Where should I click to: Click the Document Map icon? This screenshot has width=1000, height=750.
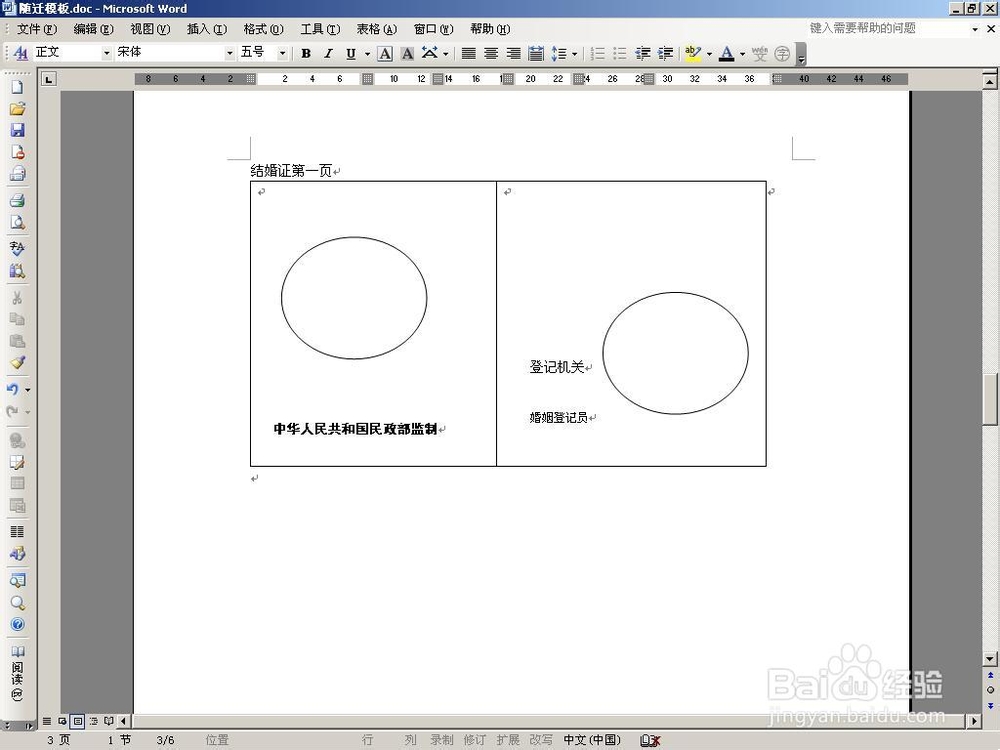coord(17,580)
